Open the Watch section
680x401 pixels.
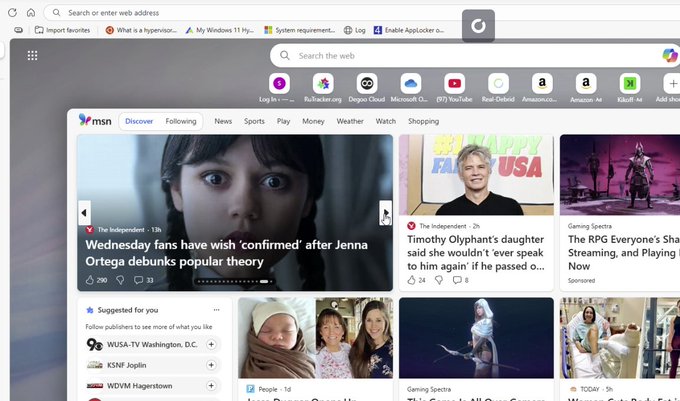point(386,121)
